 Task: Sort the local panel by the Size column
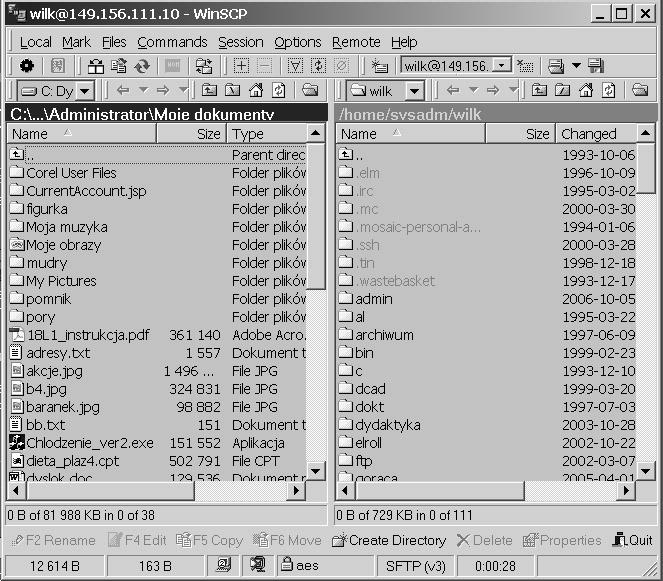point(191,134)
